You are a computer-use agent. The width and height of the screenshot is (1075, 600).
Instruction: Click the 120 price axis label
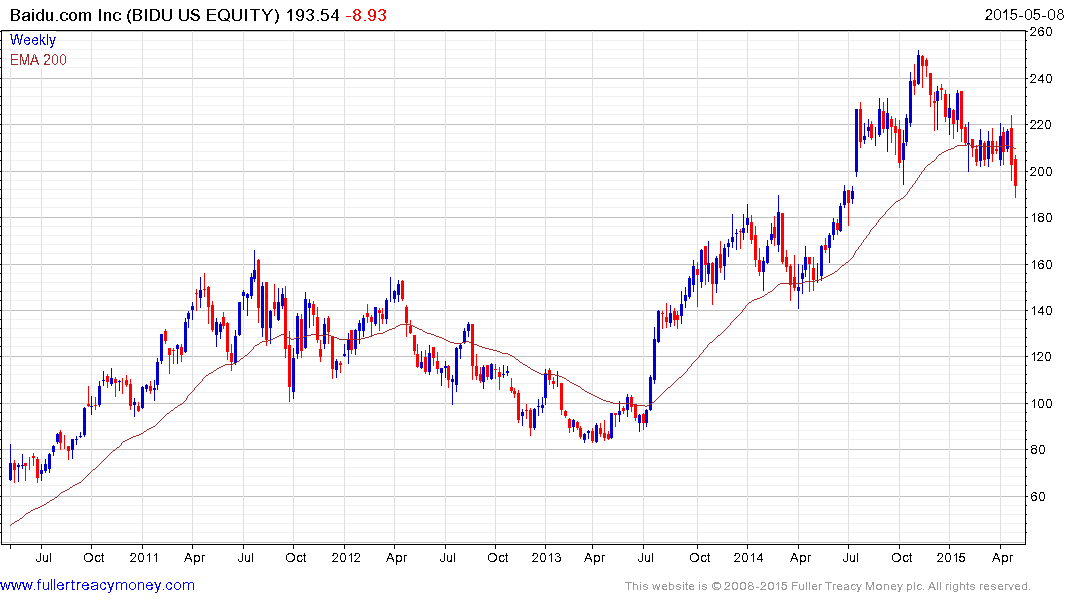(1041, 357)
